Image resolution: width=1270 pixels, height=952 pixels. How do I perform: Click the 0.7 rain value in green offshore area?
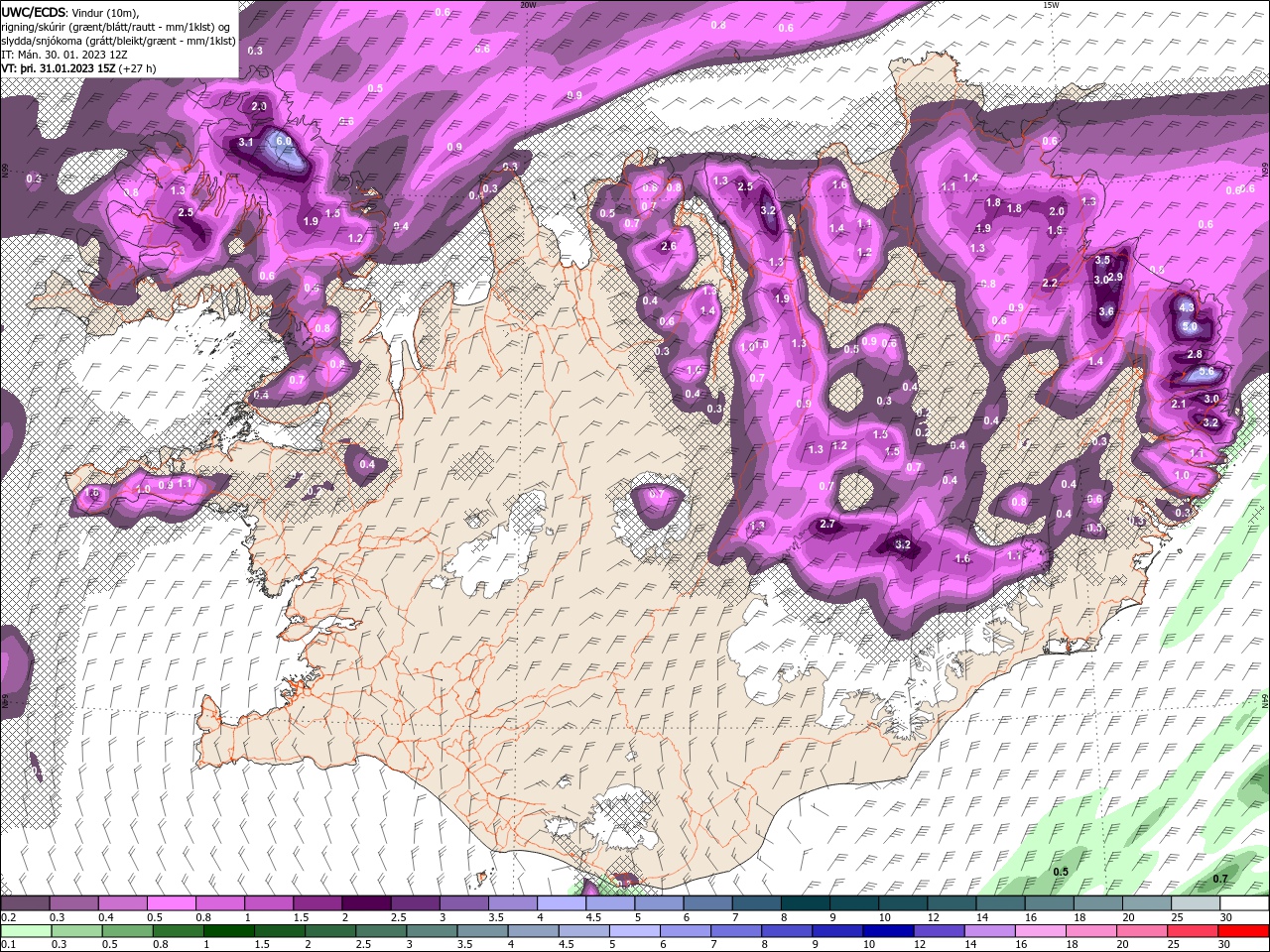click(x=1220, y=879)
